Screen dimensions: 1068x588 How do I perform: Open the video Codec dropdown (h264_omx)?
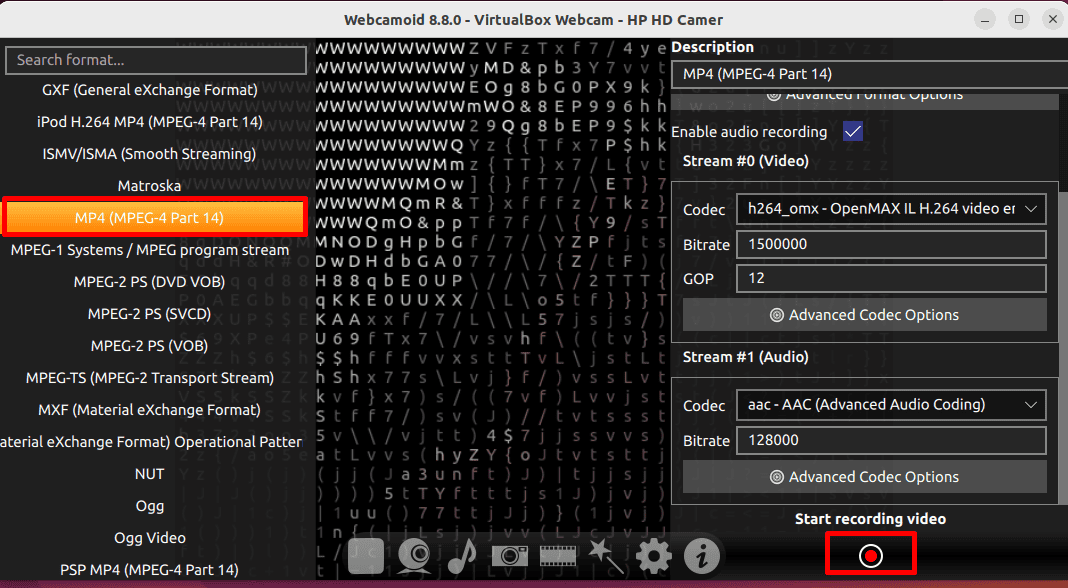(890, 209)
